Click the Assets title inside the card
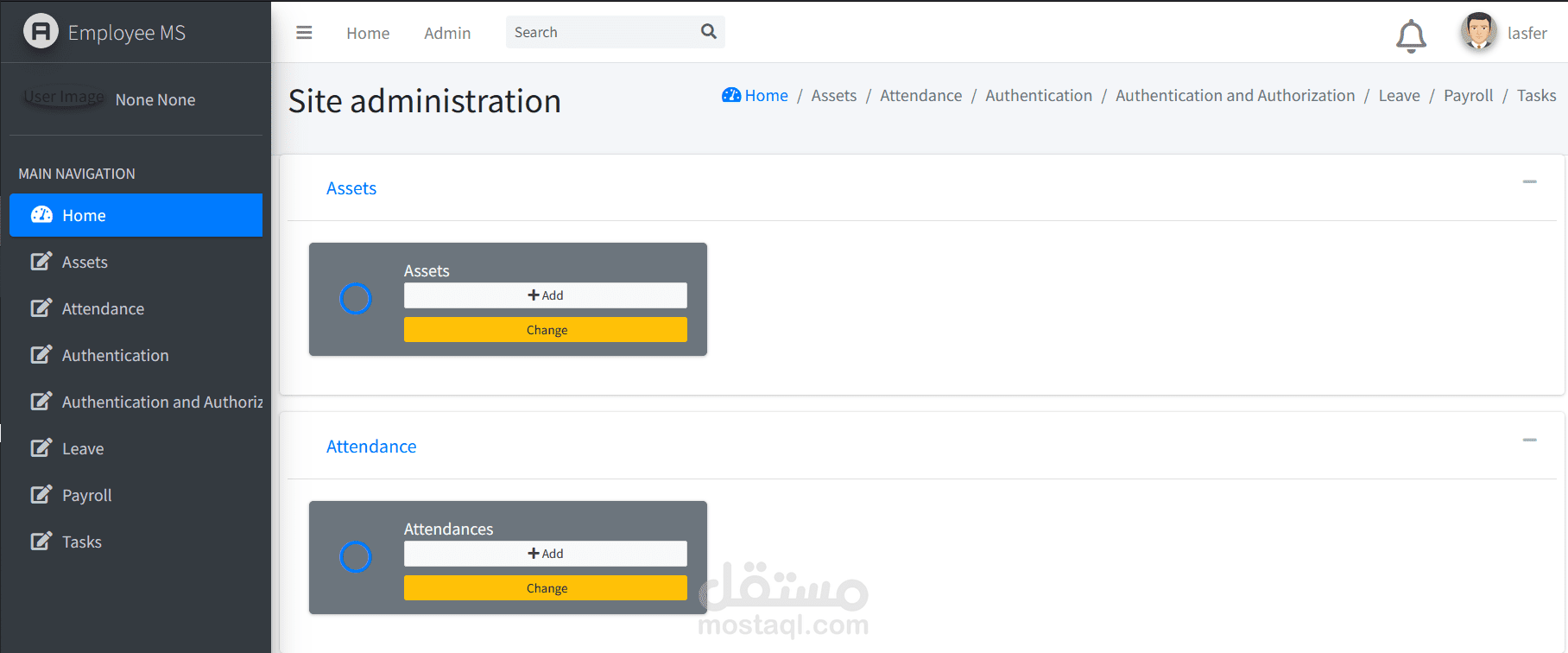This screenshot has width=1568, height=653. [427, 270]
